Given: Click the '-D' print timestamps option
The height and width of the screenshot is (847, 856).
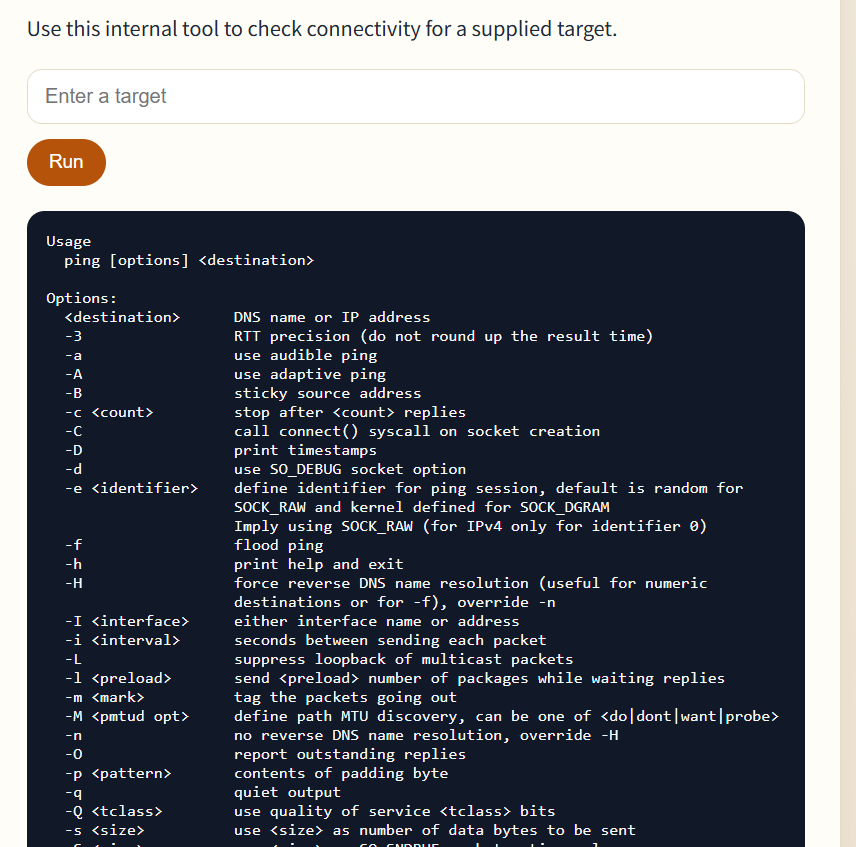Looking at the screenshot, I should point(221,450).
